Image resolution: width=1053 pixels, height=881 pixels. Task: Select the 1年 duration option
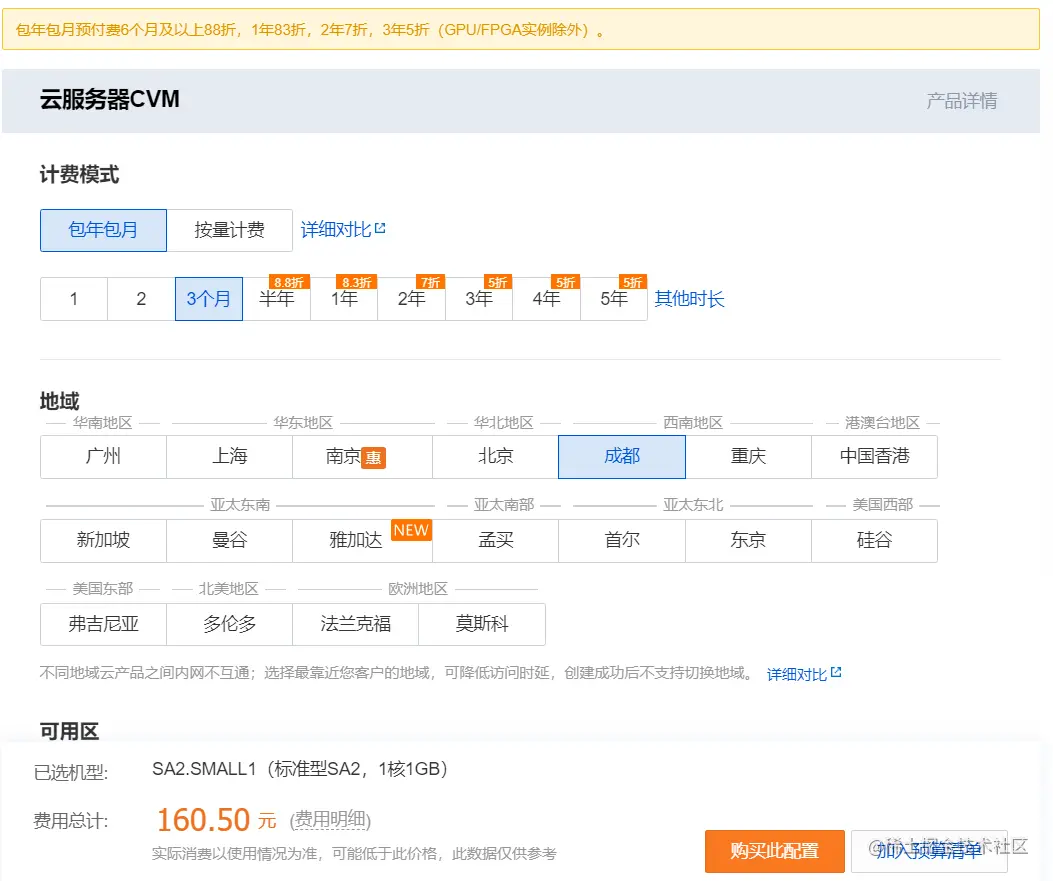tap(343, 298)
